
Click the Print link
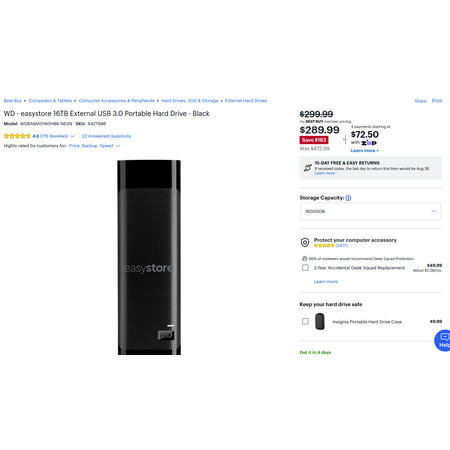437,101
